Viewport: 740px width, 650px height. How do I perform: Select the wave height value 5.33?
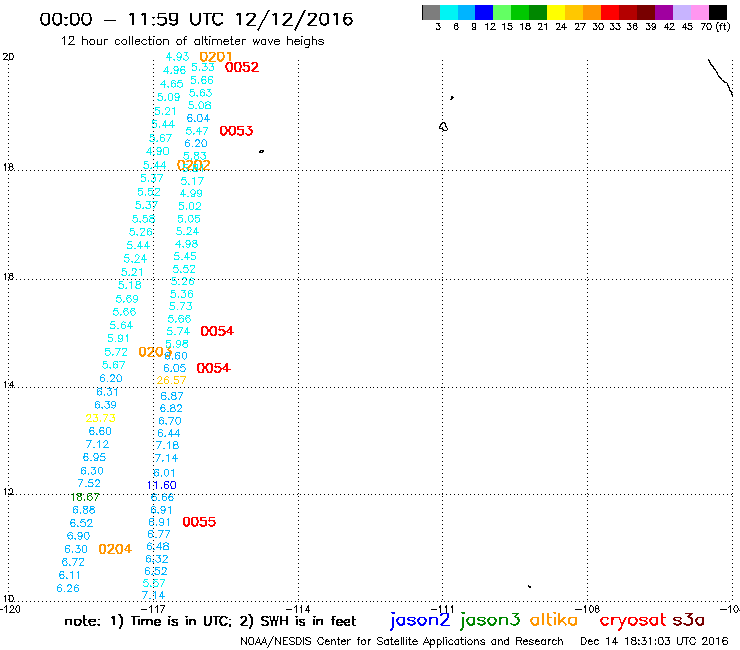point(202,67)
